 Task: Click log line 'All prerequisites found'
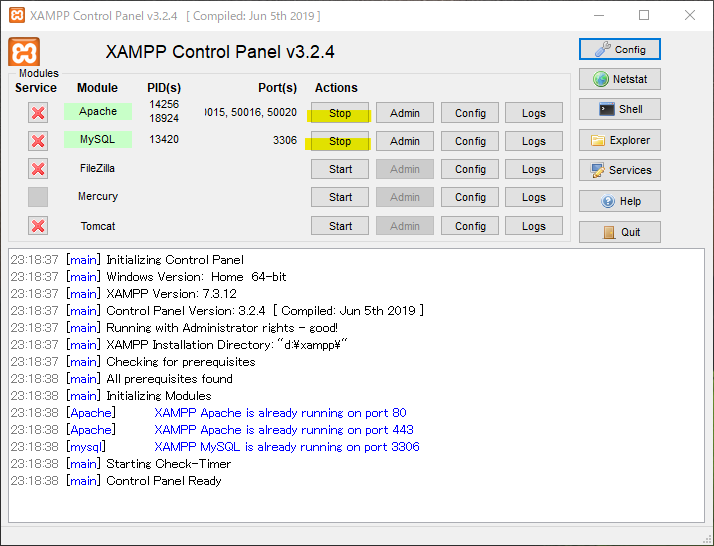coord(169,379)
